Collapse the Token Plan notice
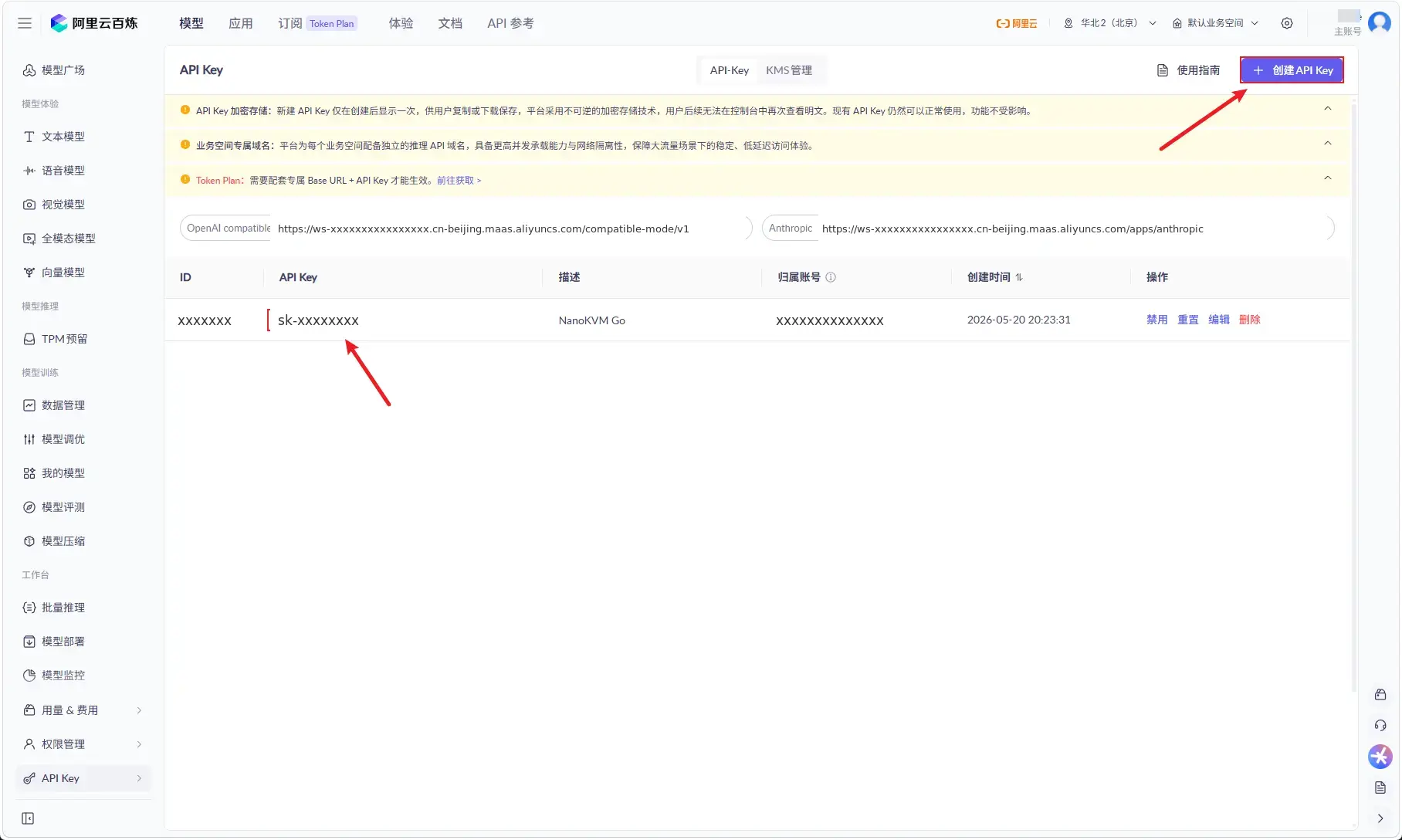 (x=1328, y=178)
